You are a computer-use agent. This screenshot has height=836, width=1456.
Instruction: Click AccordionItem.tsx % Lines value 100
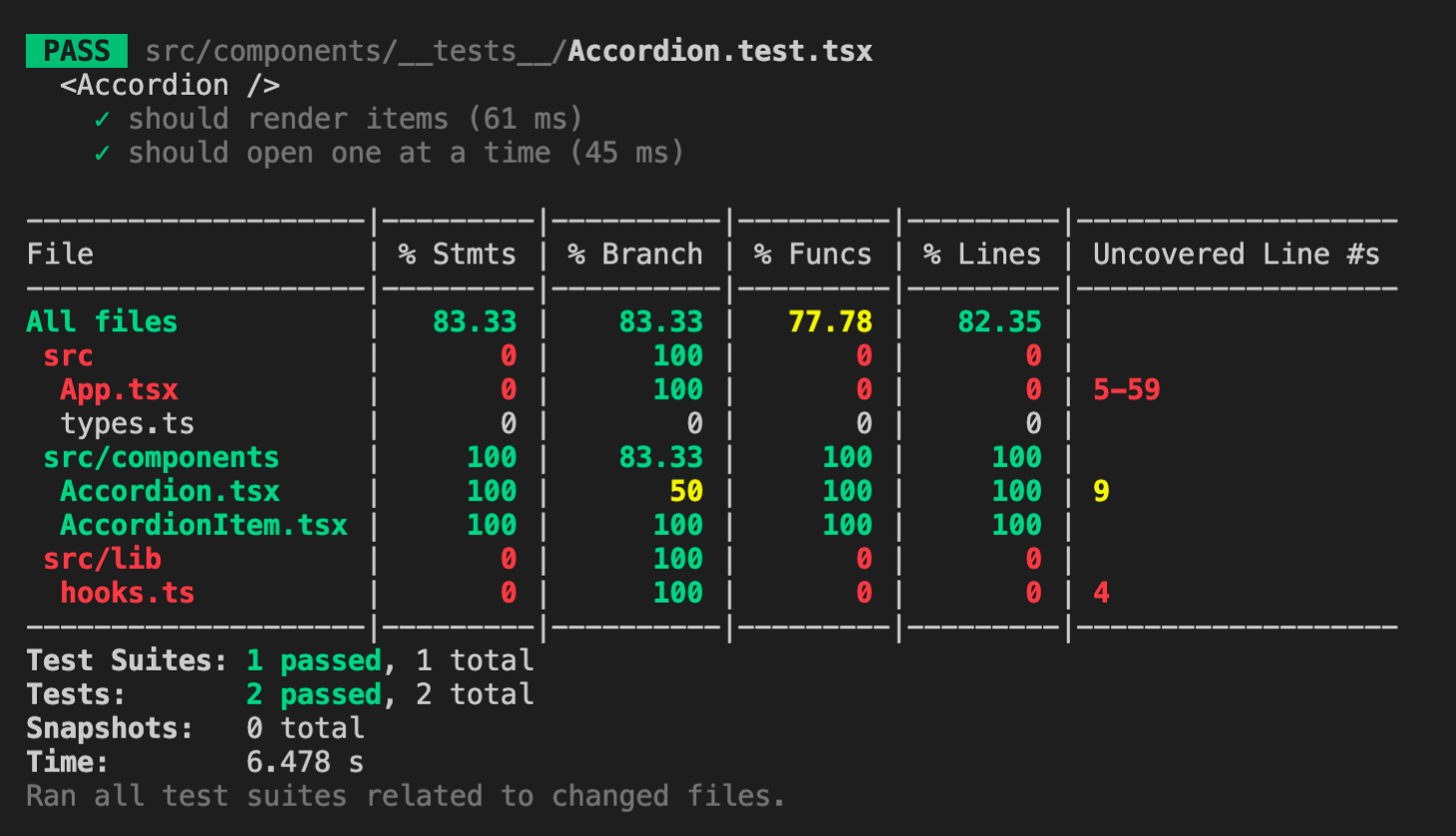[1016, 526]
